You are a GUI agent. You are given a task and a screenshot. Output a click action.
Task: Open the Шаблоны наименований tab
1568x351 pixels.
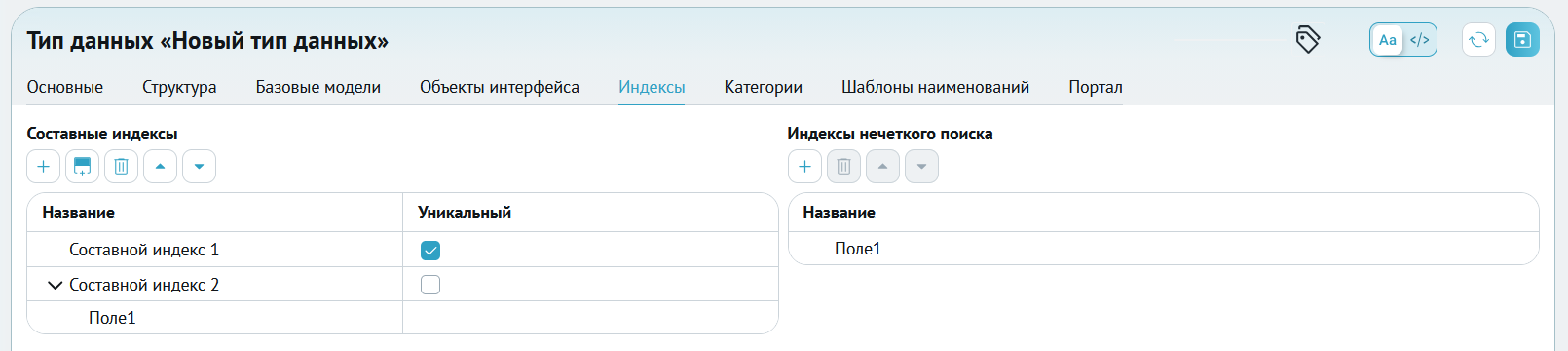pyautogui.click(x=935, y=87)
